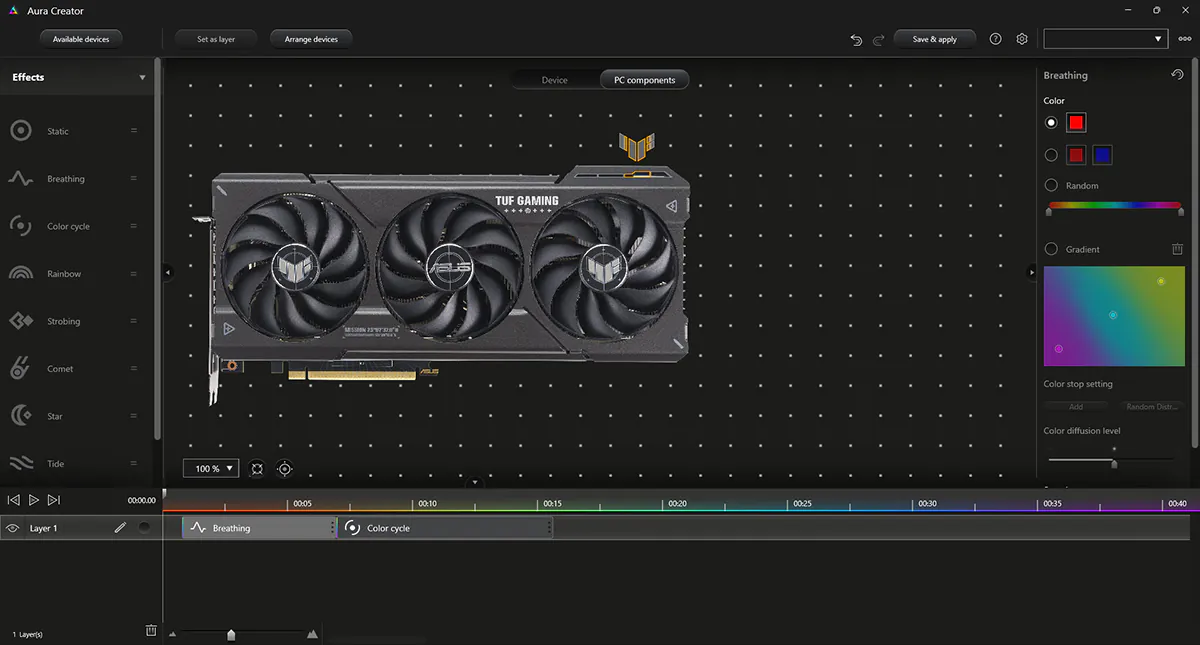Delete gradient with trash icon
This screenshot has width=1200, height=645.
1177,249
